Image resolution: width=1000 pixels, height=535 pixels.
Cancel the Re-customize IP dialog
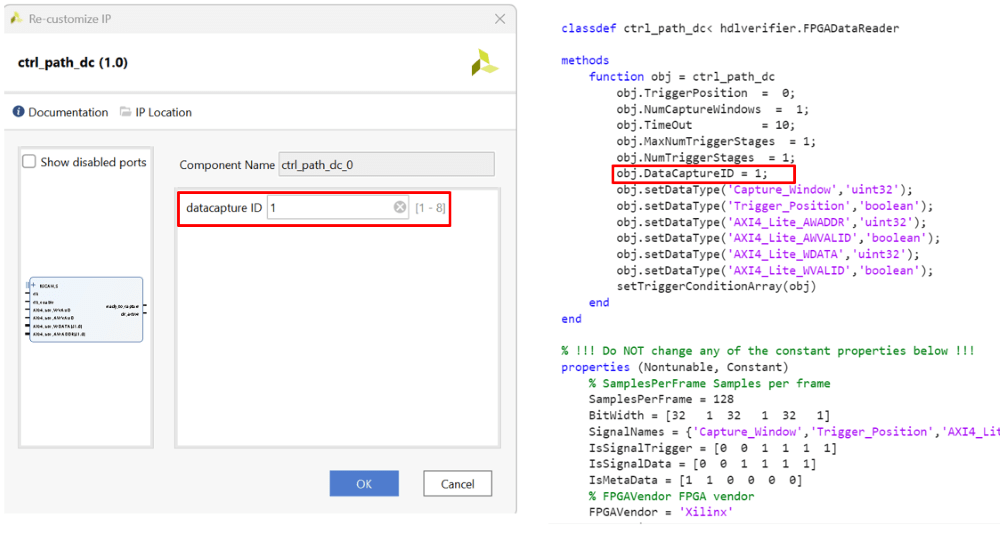457,483
